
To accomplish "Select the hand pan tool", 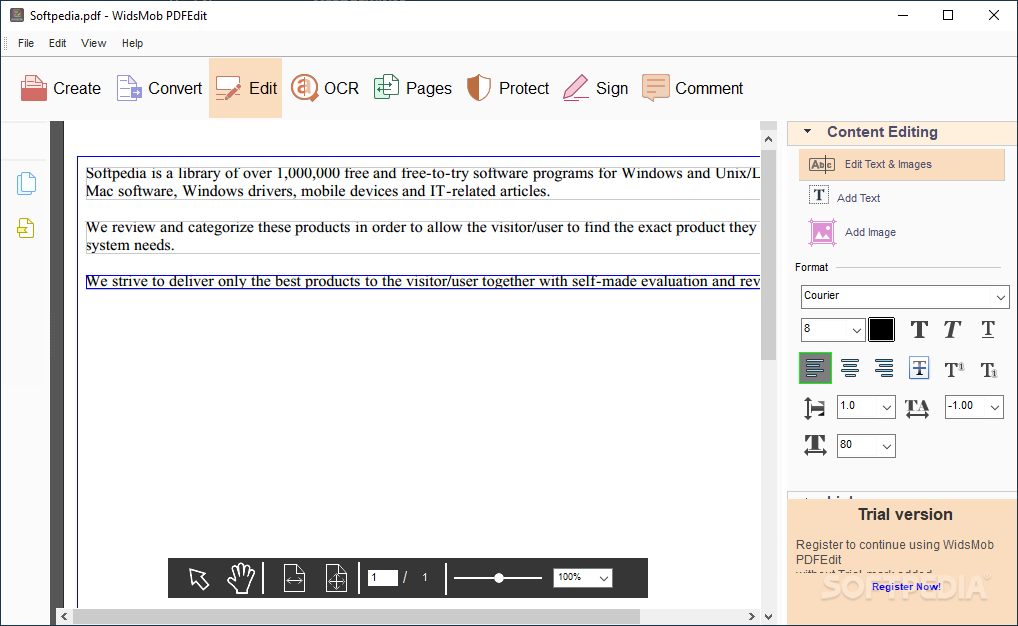I will 241,577.
